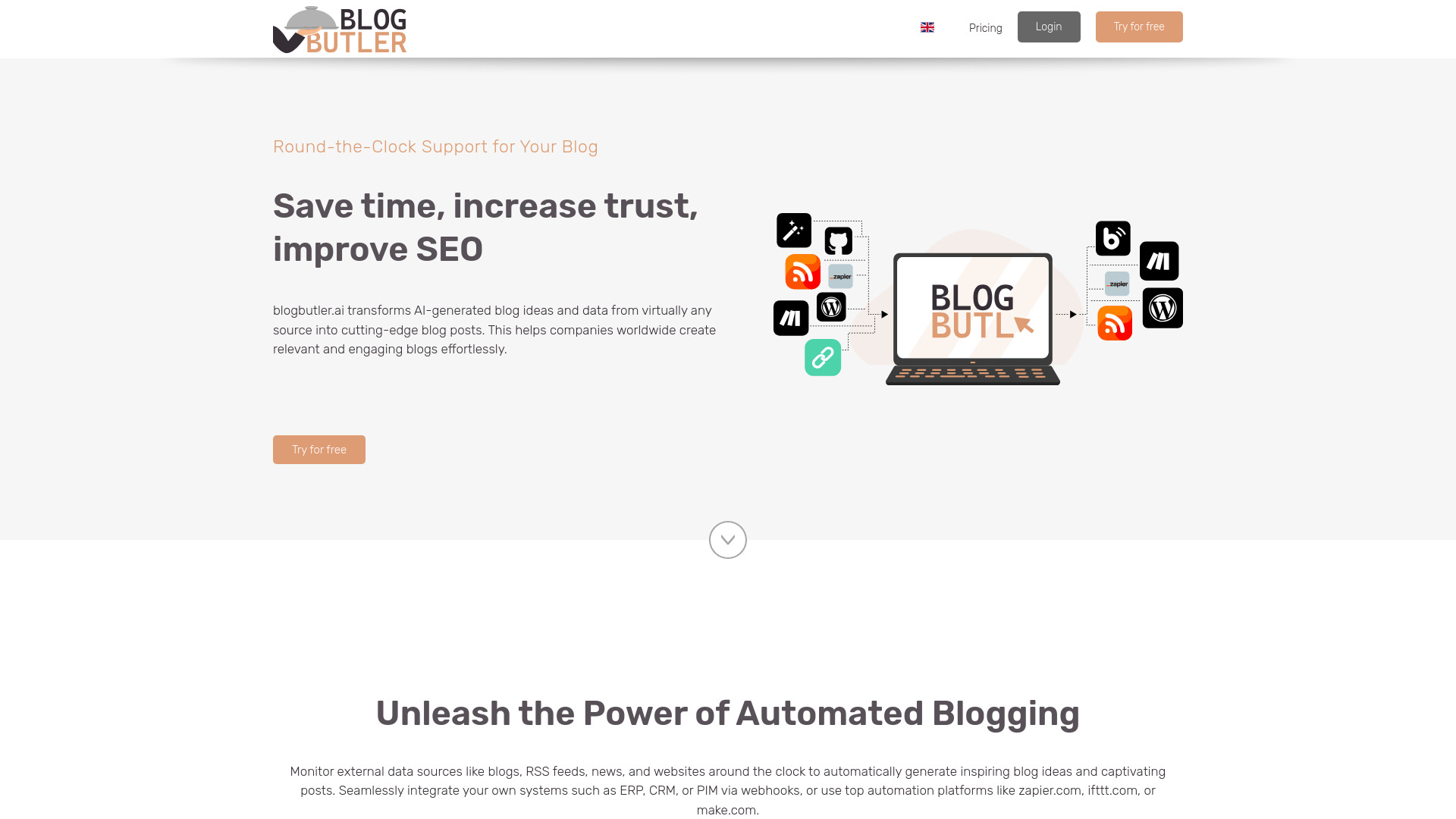Click the Zapier integration icon center
Viewport: 1456px width, 819px height.
[x=840, y=276]
